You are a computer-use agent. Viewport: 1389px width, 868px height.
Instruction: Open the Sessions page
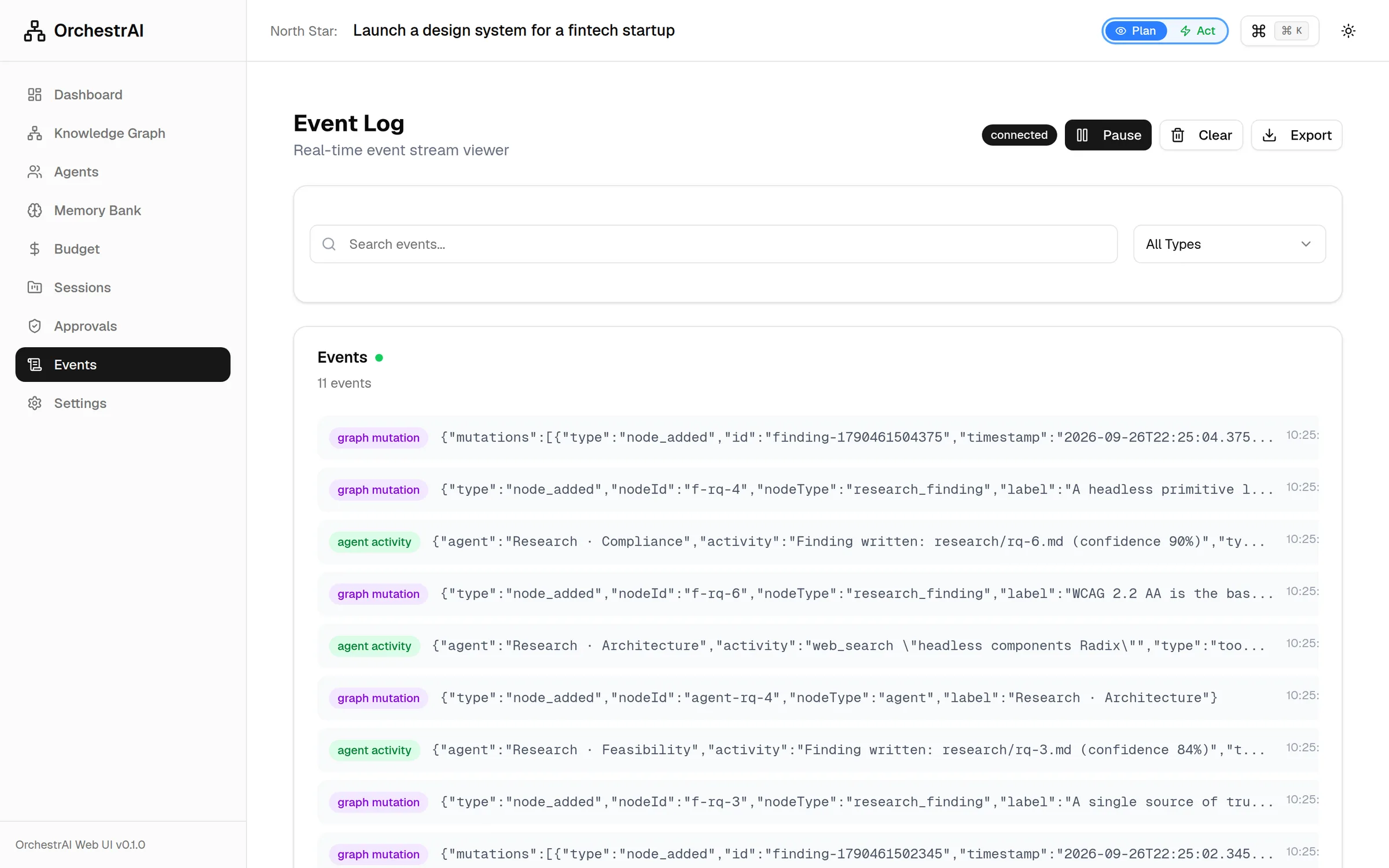point(123,288)
